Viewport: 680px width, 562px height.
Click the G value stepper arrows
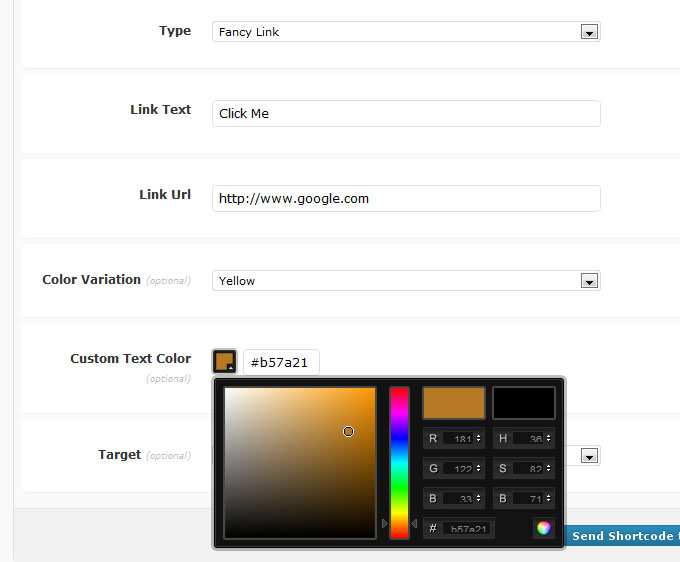coord(478,468)
